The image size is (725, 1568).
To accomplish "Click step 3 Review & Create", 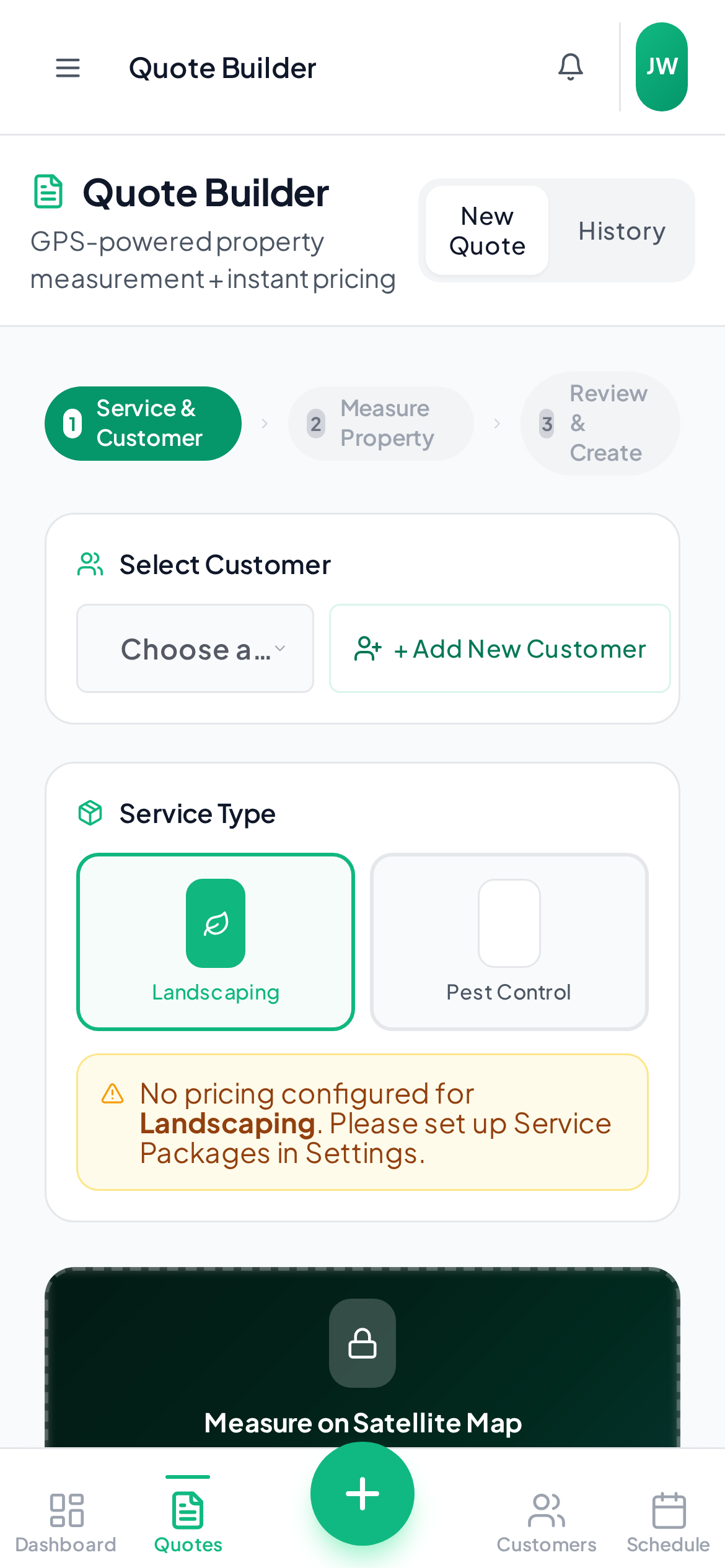I will [599, 423].
